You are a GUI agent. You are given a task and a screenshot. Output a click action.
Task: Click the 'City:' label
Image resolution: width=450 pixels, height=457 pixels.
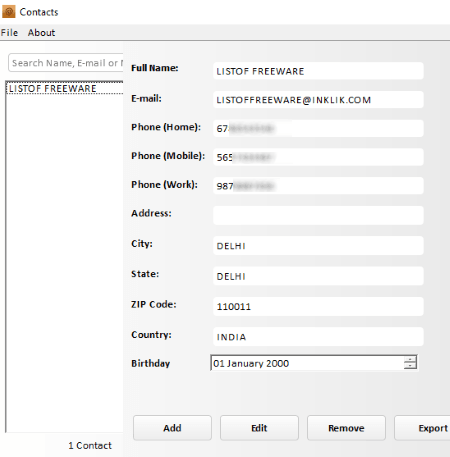click(142, 244)
